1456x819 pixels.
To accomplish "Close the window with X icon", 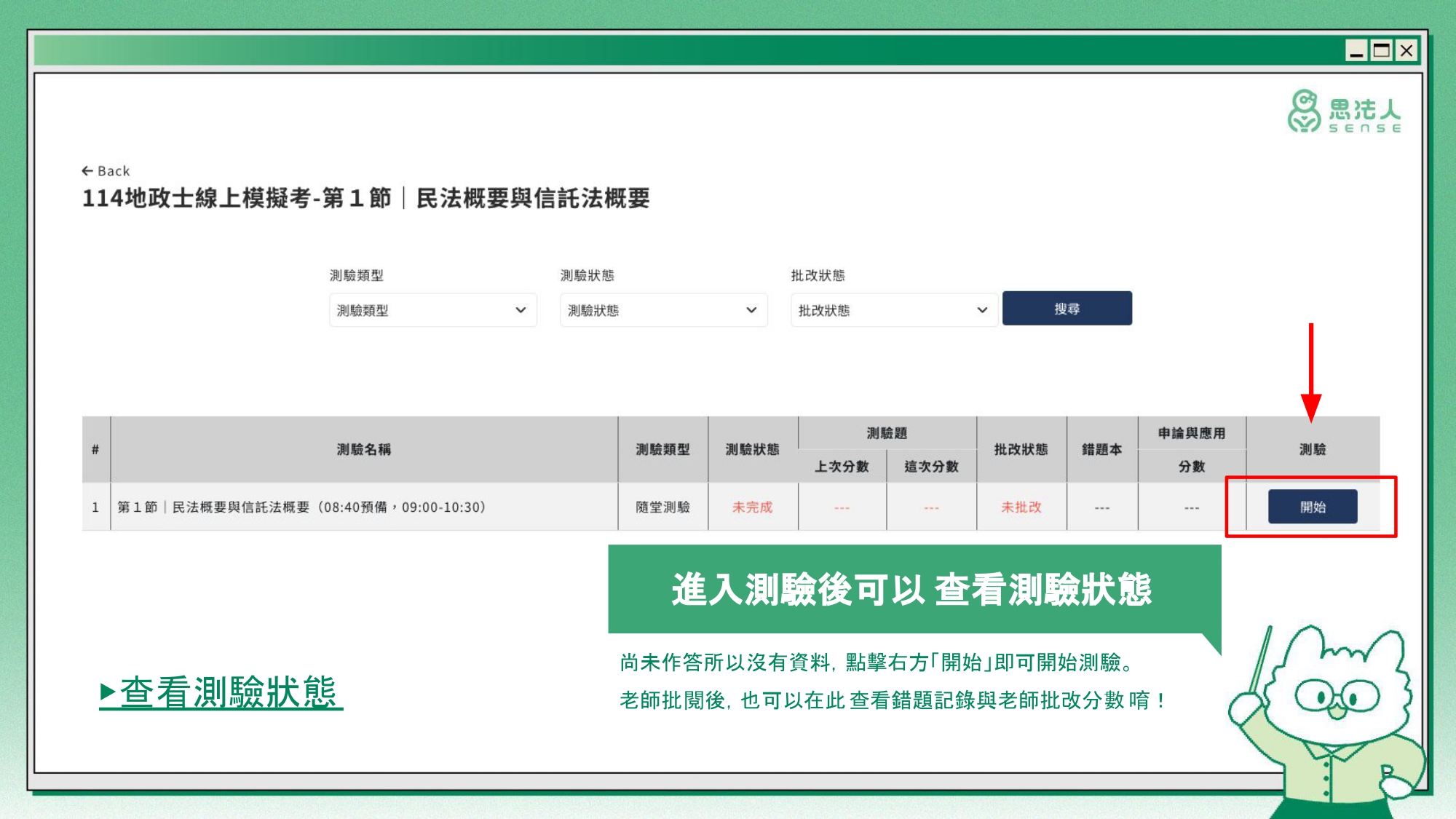I will point(1406,51).
